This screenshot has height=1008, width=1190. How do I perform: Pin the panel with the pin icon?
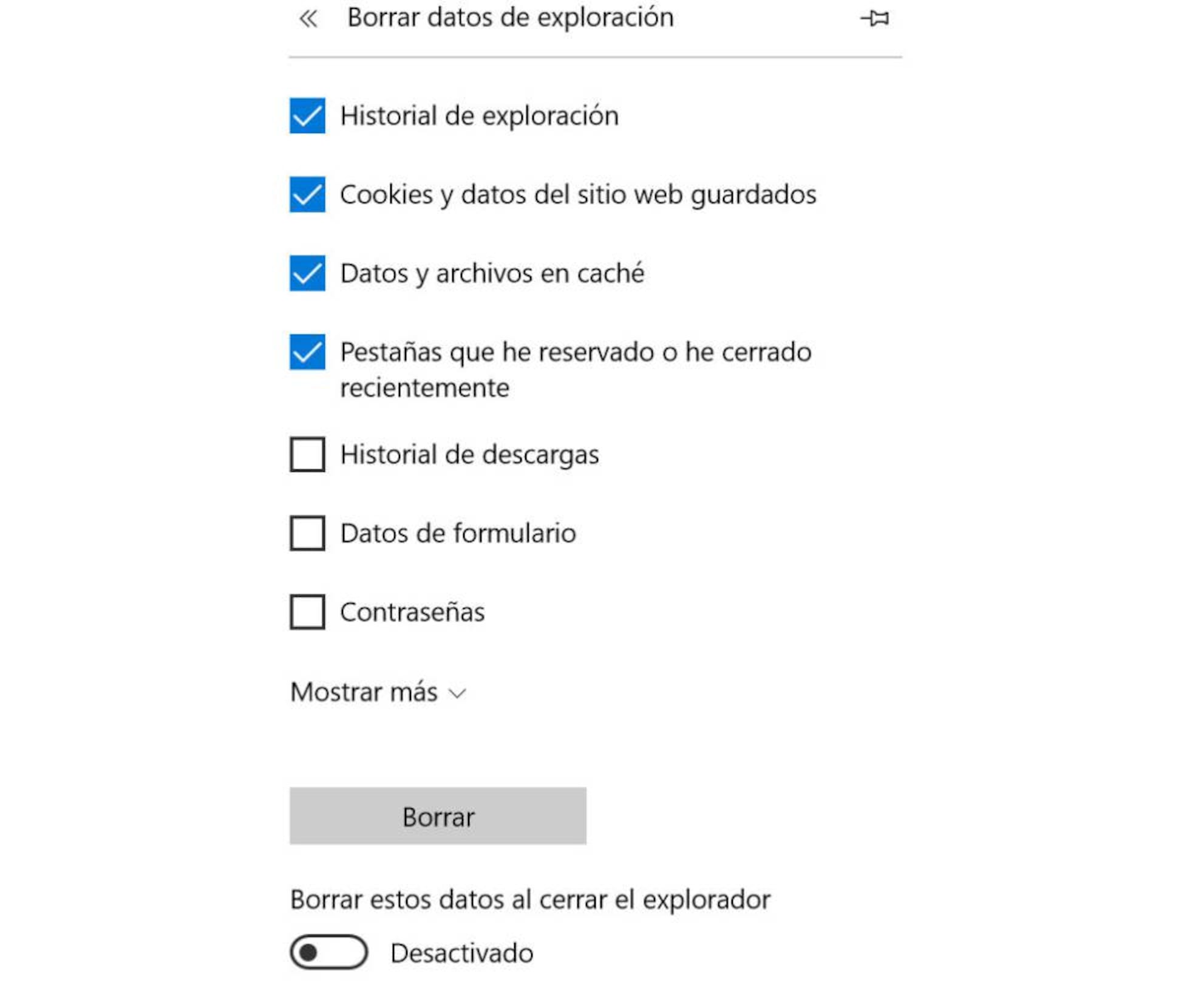pos(875,19)
